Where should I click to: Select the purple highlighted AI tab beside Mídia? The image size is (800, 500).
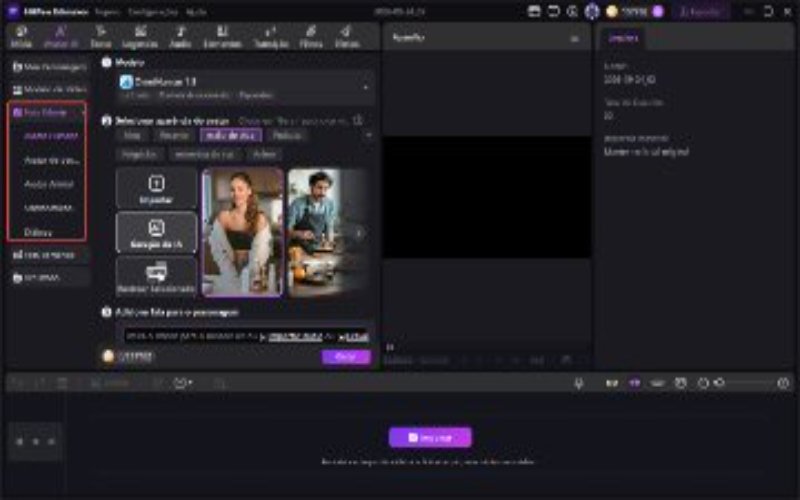60,37
